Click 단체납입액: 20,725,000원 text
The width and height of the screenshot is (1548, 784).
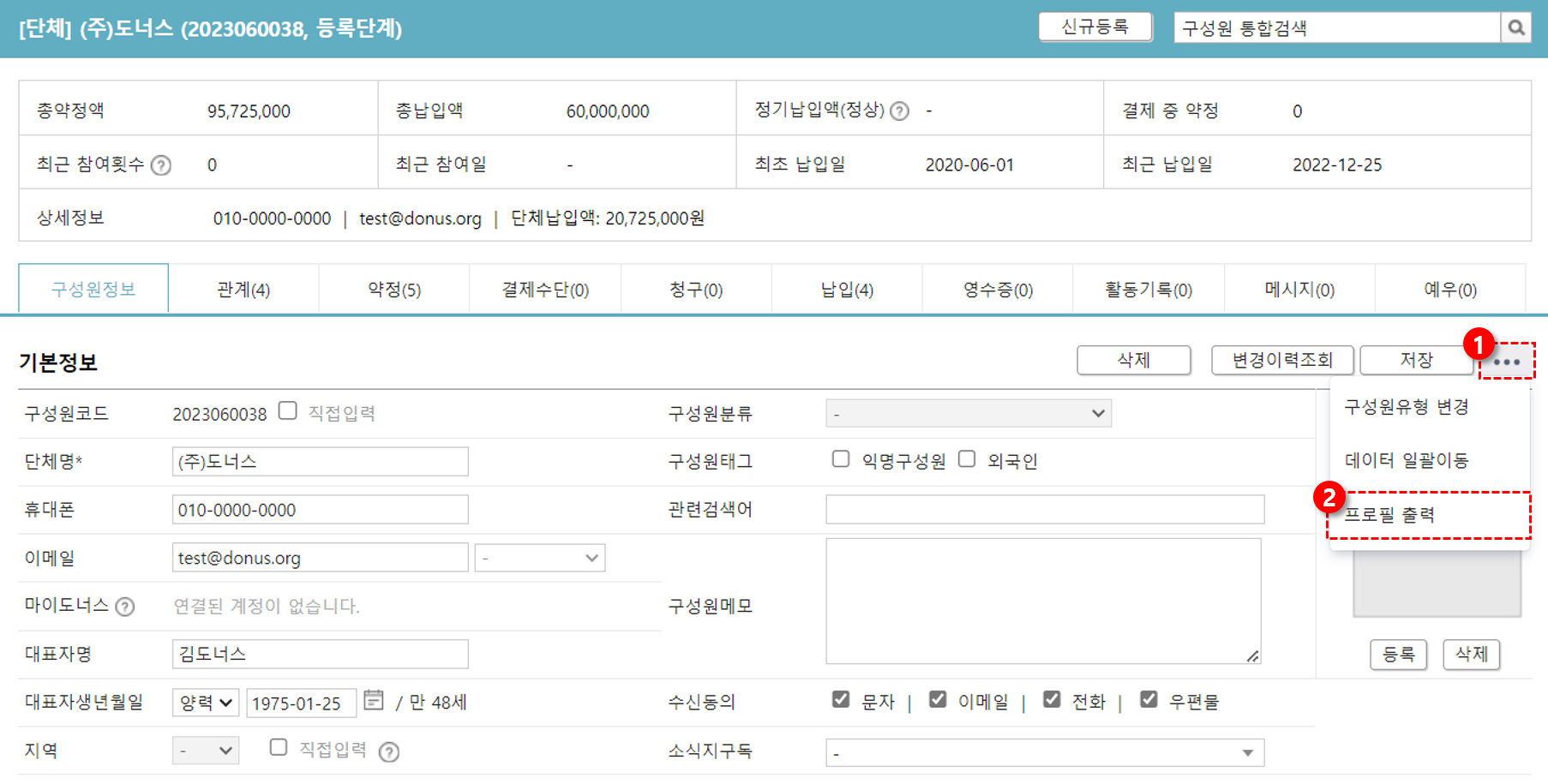608,218
